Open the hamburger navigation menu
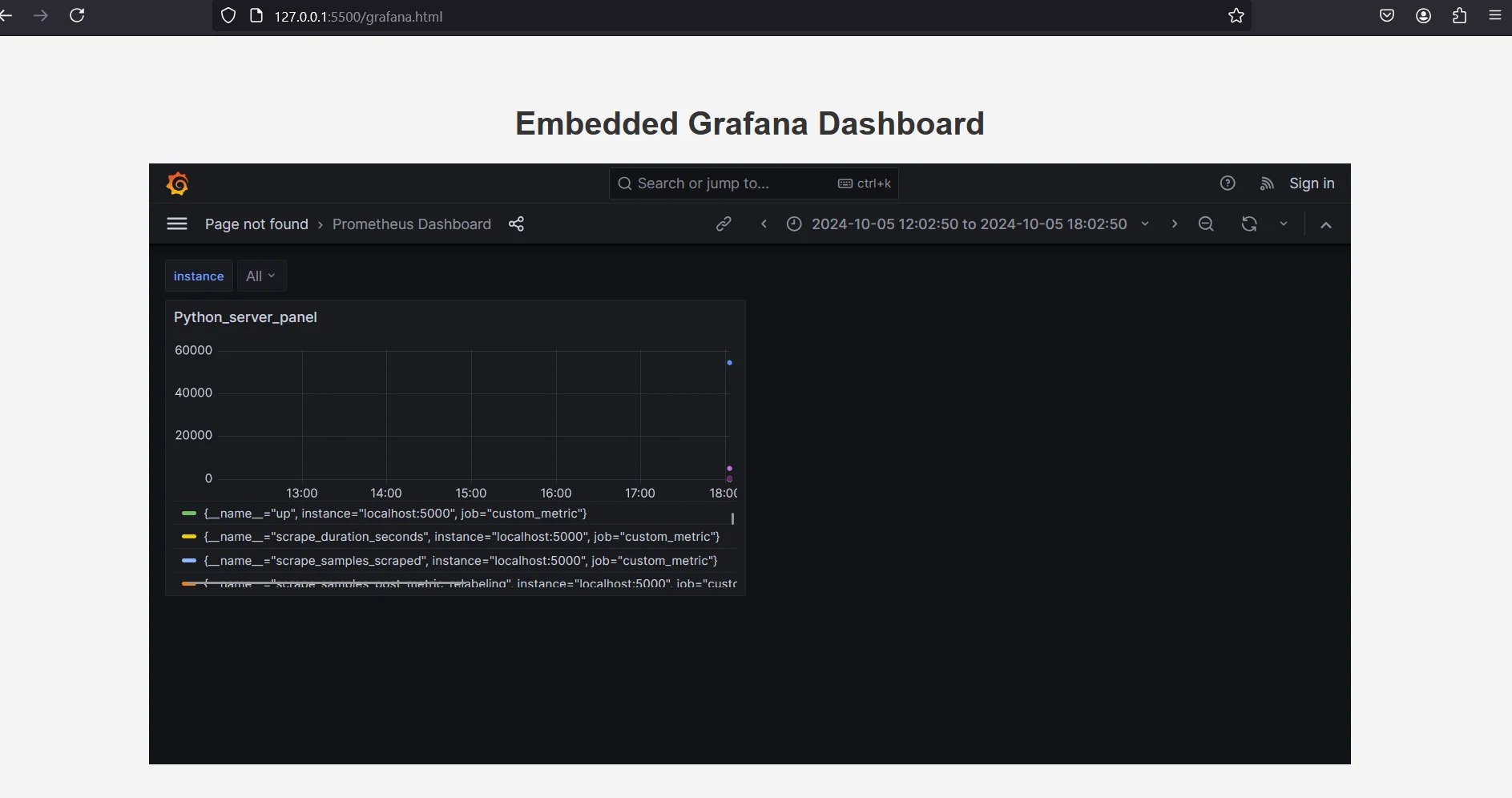 point(177,224)
